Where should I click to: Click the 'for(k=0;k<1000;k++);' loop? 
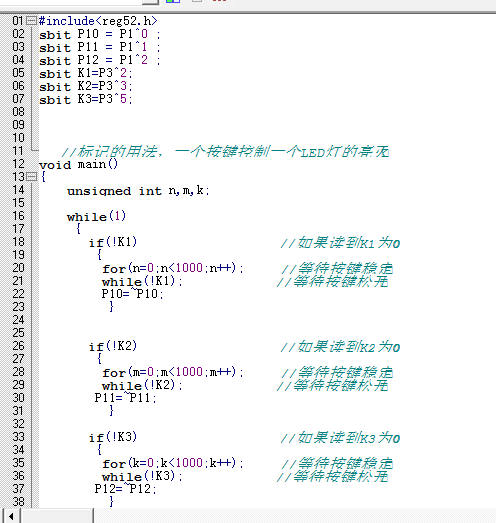(x=173, y=463)
